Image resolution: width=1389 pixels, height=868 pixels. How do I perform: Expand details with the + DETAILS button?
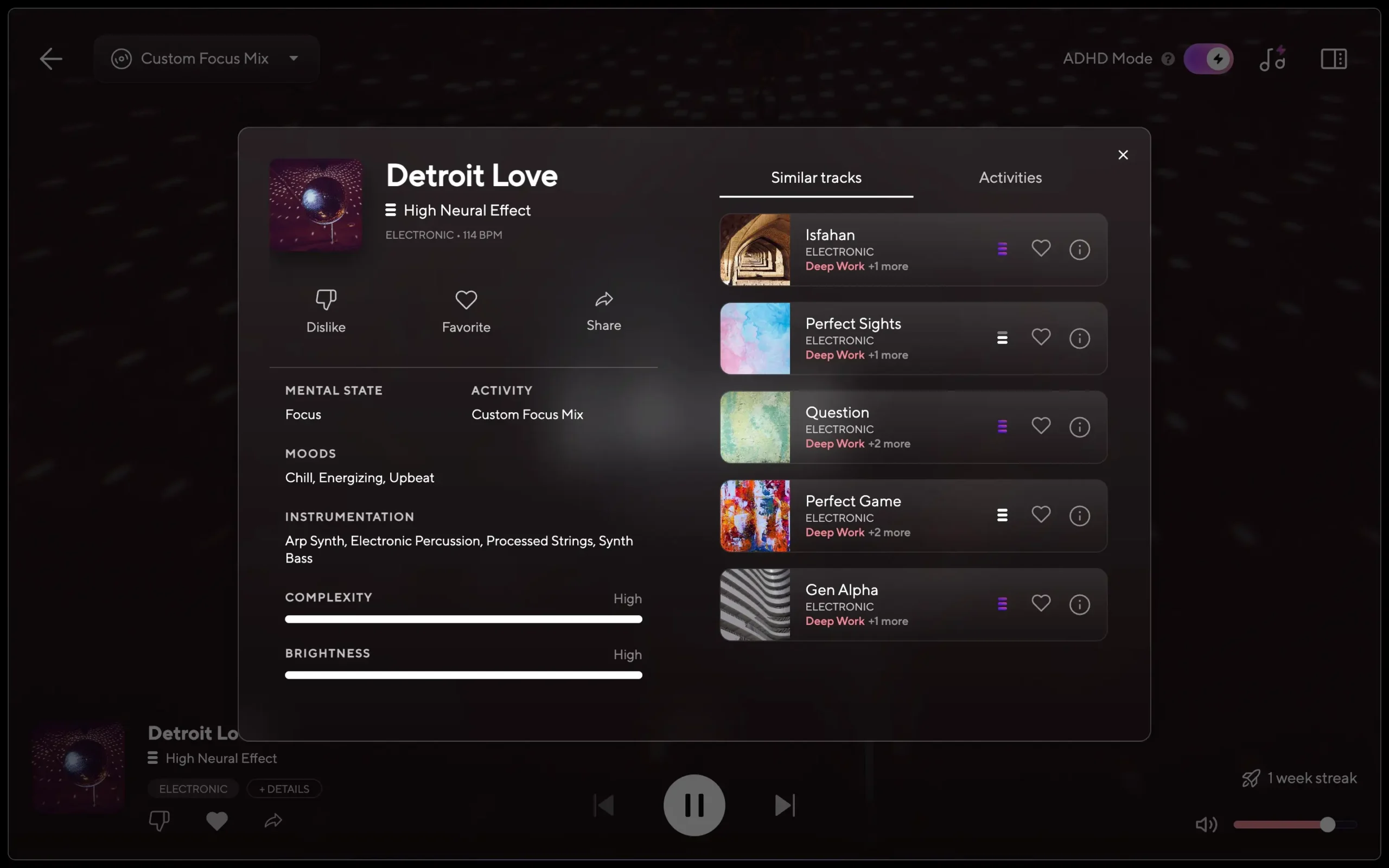tap(284, 788)
